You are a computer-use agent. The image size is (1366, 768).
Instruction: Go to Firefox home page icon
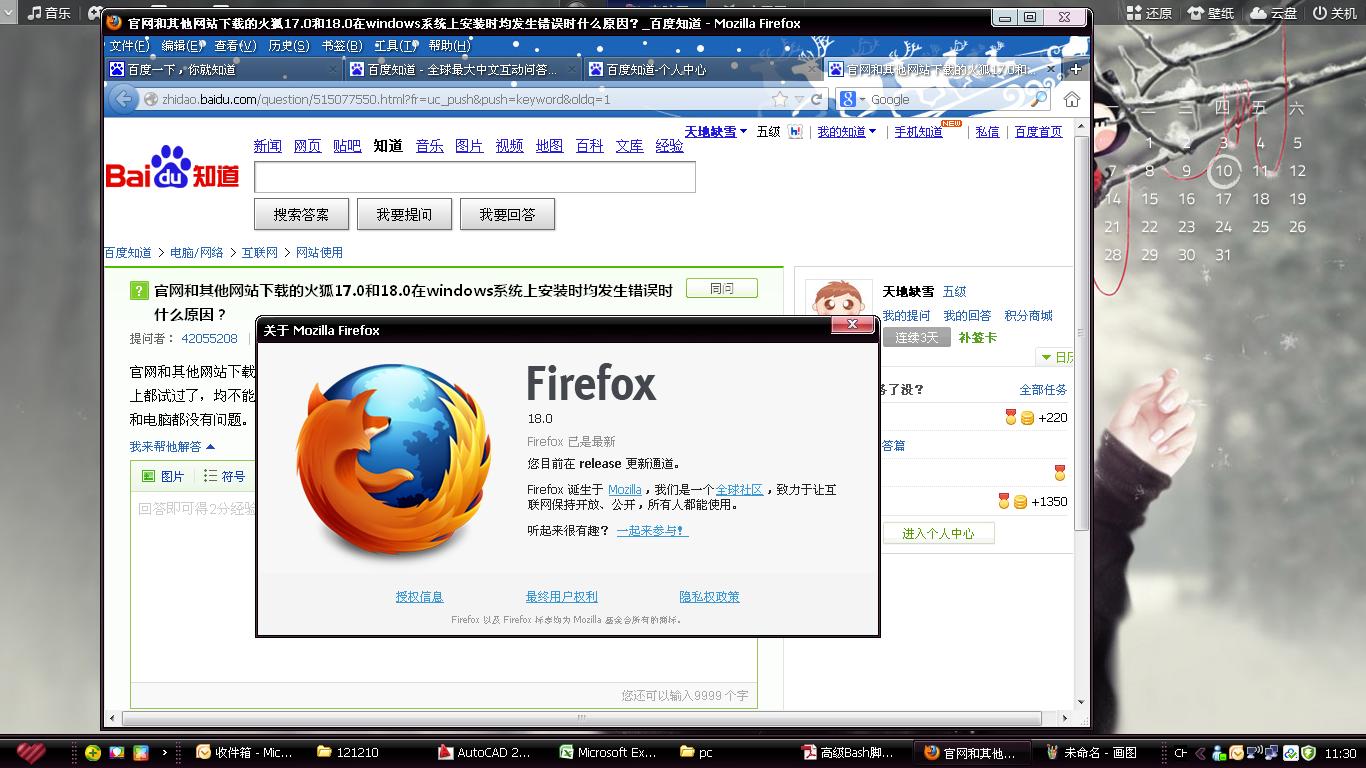tap(1072, 99)
